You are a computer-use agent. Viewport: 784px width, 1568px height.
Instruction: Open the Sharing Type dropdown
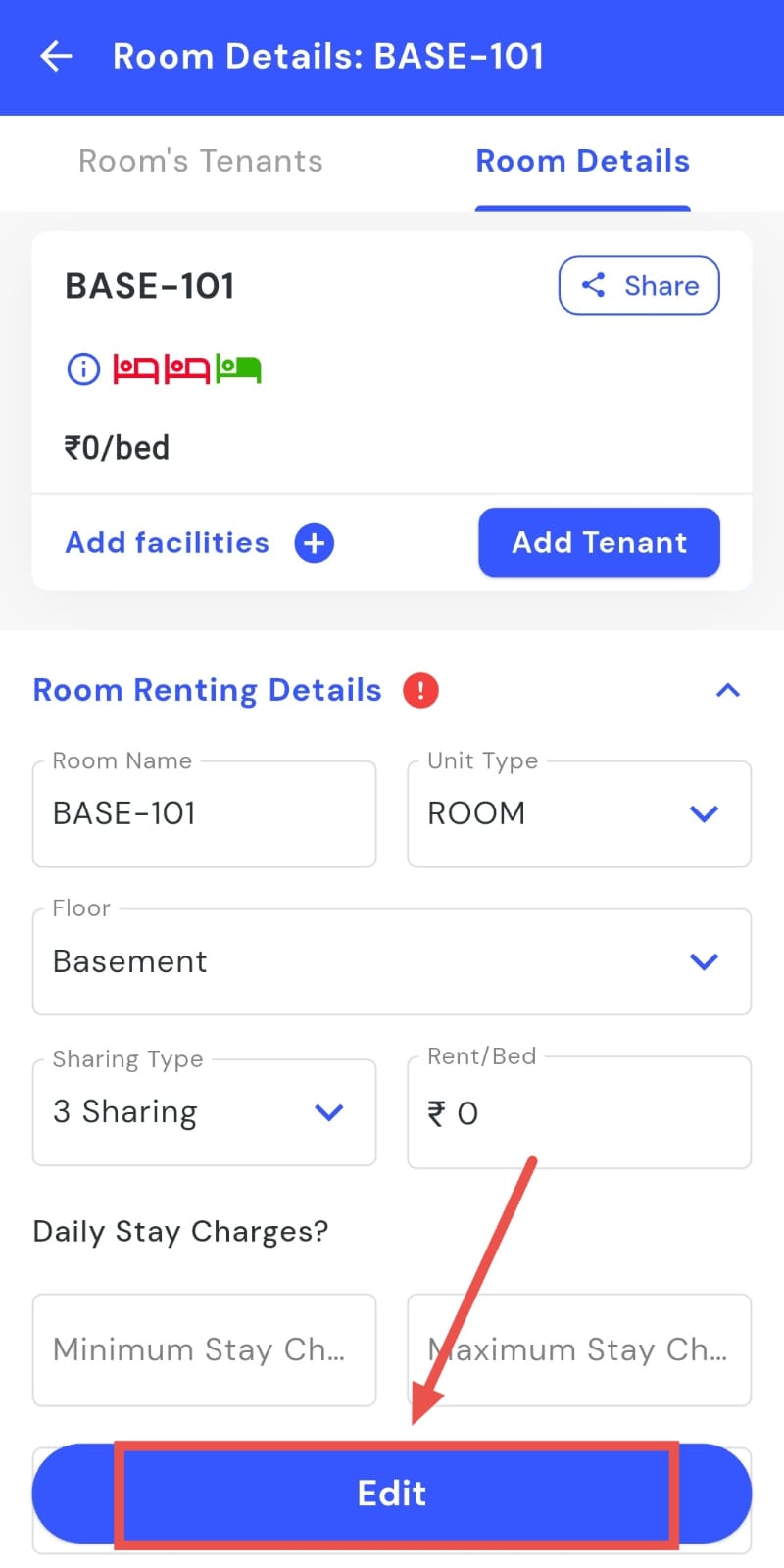point(204,1112)
